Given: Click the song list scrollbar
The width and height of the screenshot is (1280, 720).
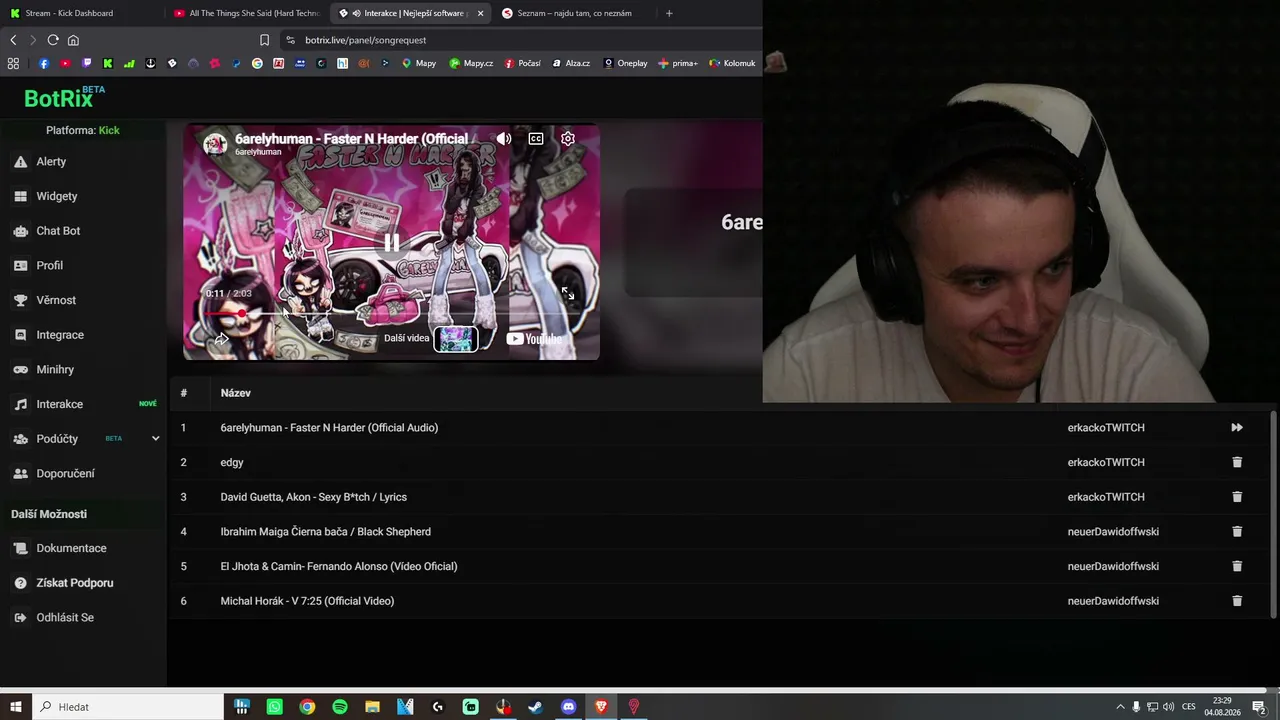Looking at the screenshot, I should 1274,514.
